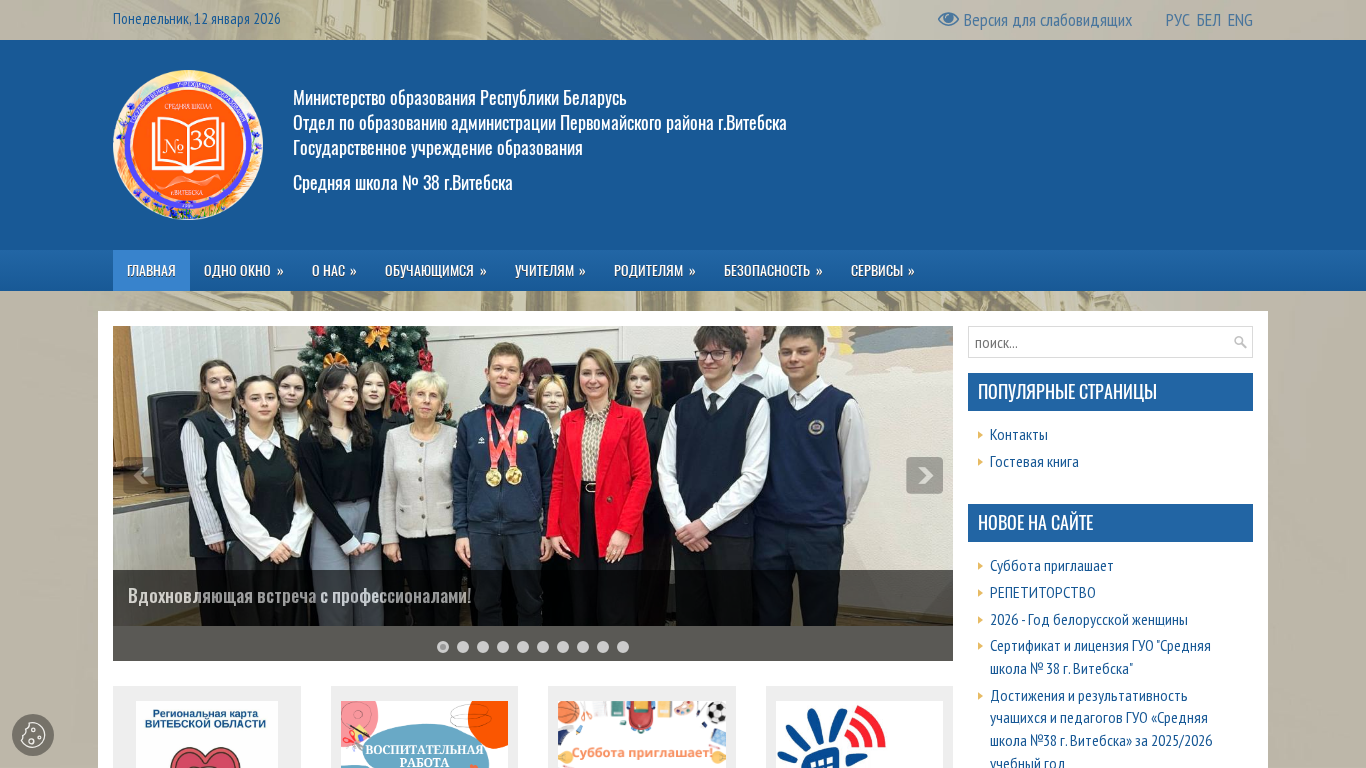Expand the Обучающимся dropdown menu
The image size is (1366, 768).
435,271
